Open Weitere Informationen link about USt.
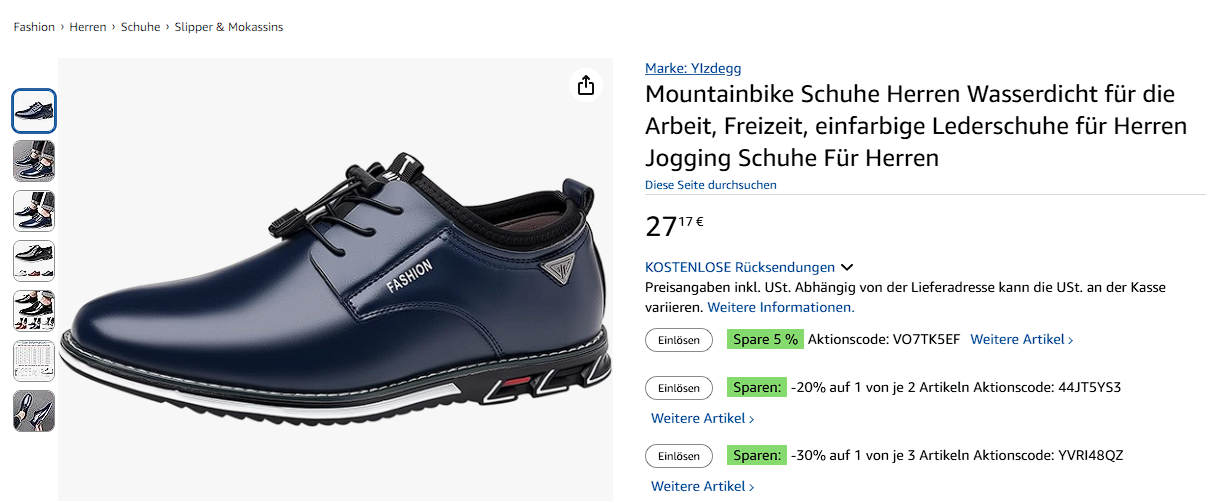Screen dimensions: 1206x501 click(782, 307)
